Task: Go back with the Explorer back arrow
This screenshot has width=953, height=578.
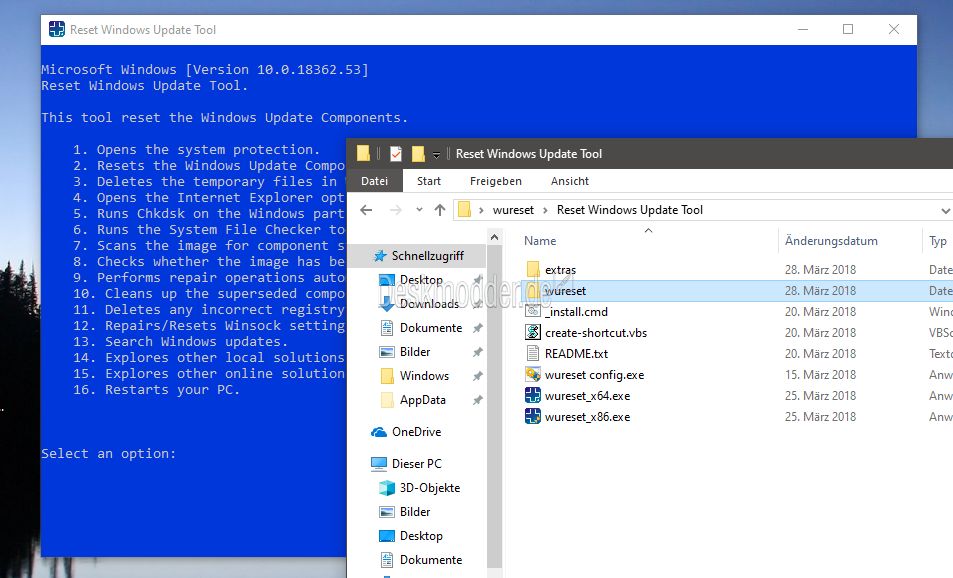Action: click(x=366, y=210)
